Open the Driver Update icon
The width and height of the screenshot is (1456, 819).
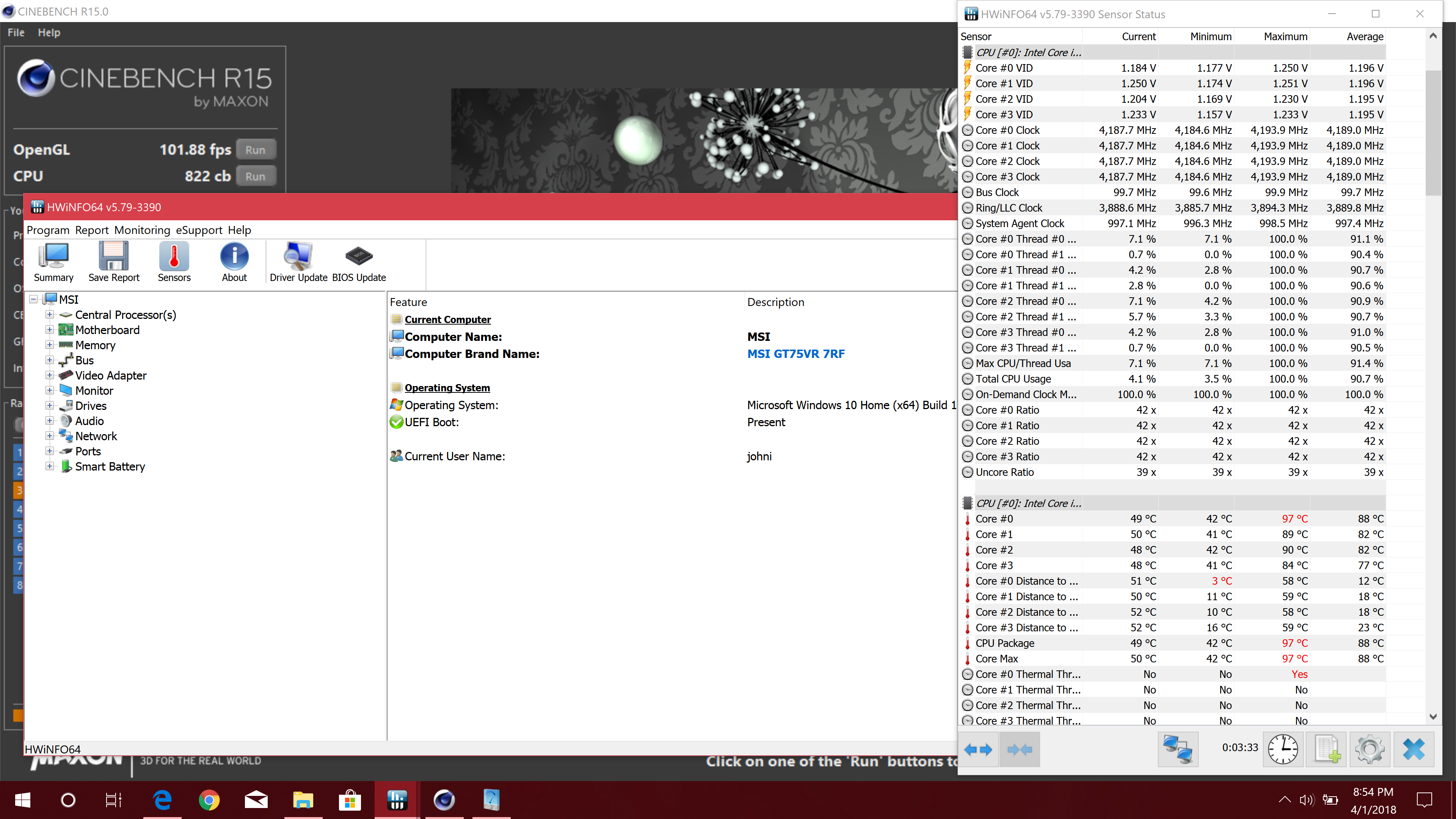coord(298,262)
